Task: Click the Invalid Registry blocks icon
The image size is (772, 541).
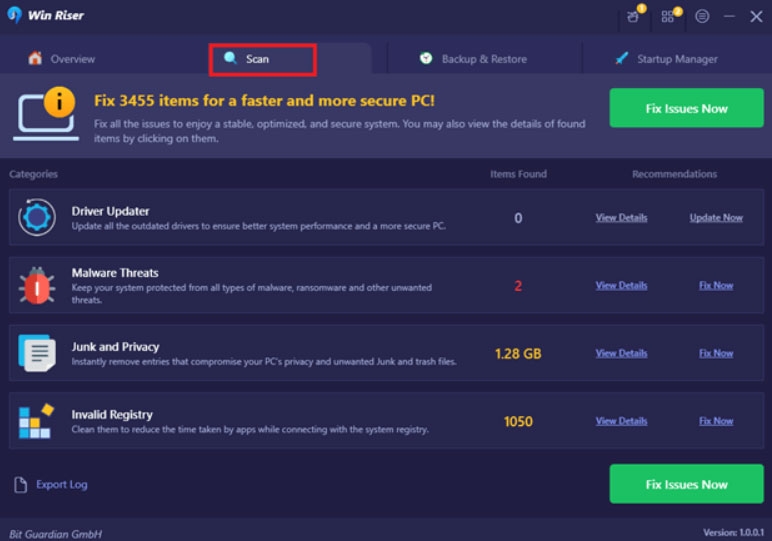Action: click(x=36, y=421)
